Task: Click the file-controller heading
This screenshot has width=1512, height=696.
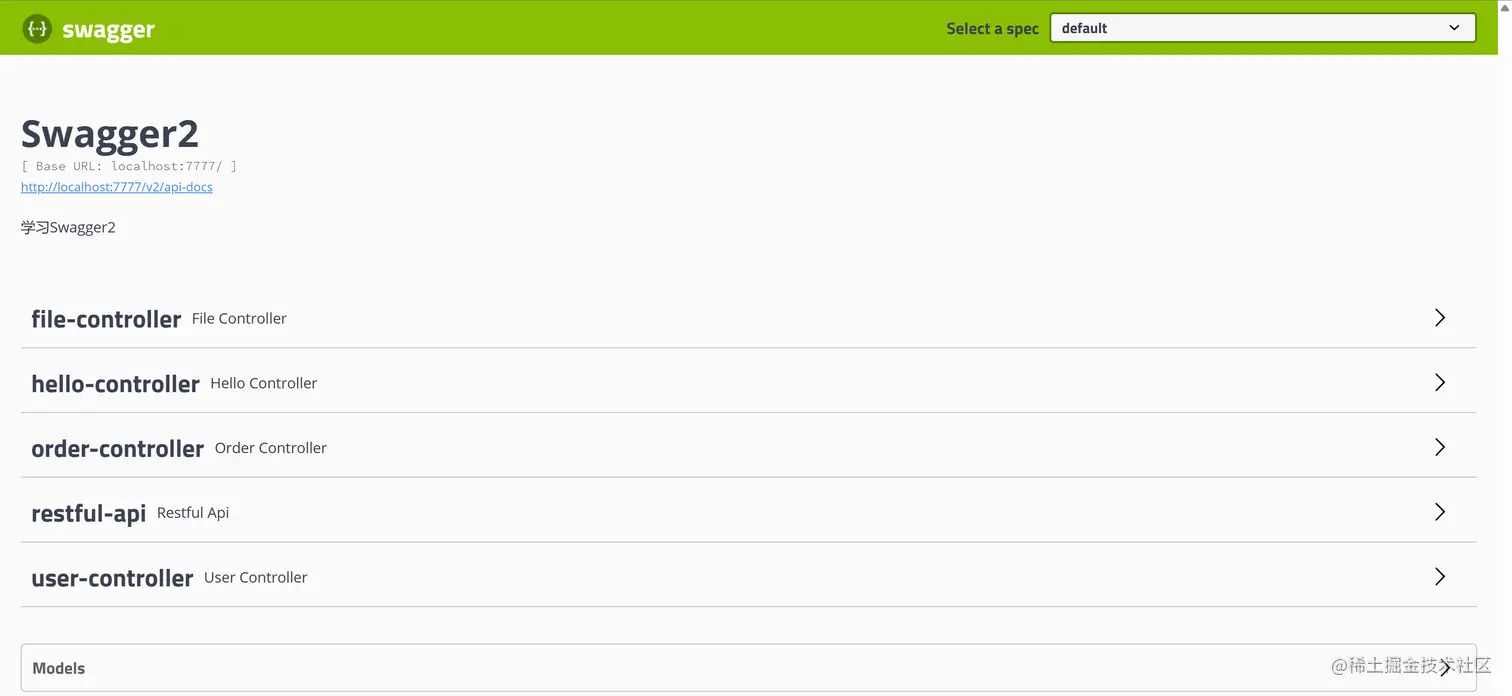Action: (106, 319)
